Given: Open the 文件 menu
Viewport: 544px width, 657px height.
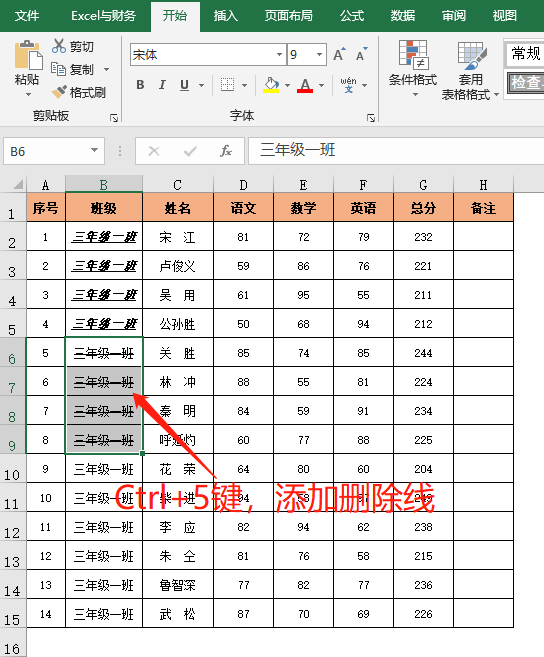Looking at the screenshot, I should tap(27, 16).
